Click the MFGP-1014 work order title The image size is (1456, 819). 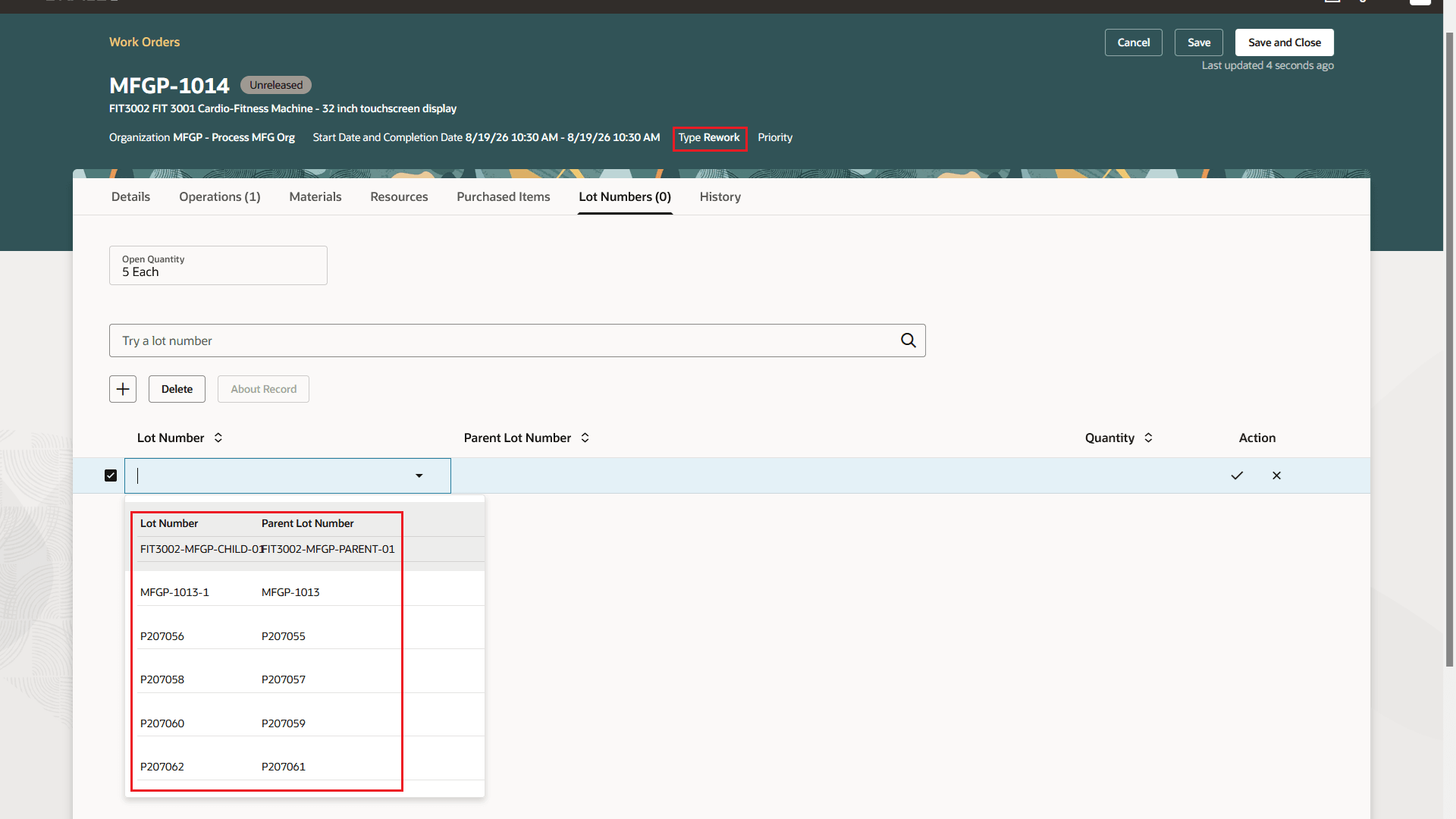pyautogui.click(x=169, y=86)
